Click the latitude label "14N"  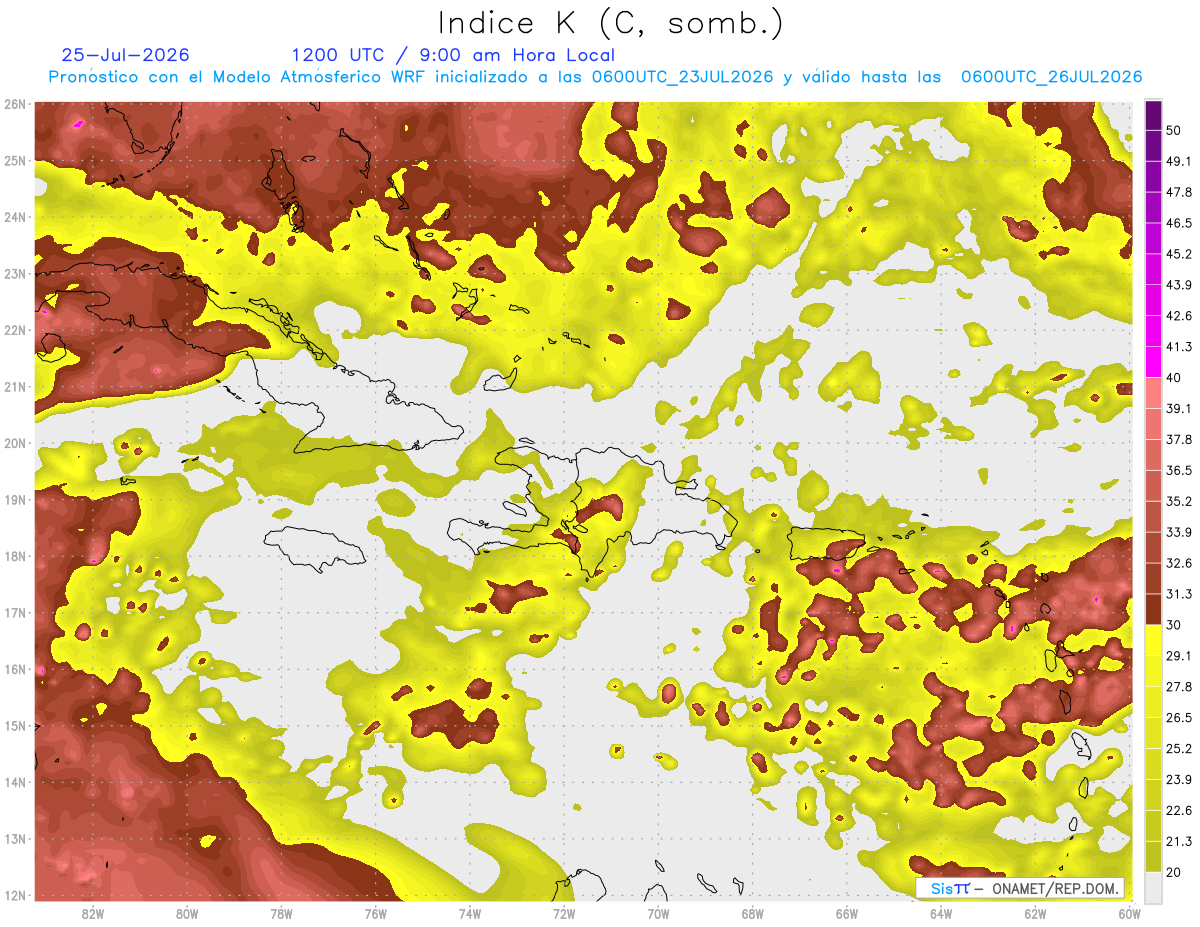click(x=15, y=782)
